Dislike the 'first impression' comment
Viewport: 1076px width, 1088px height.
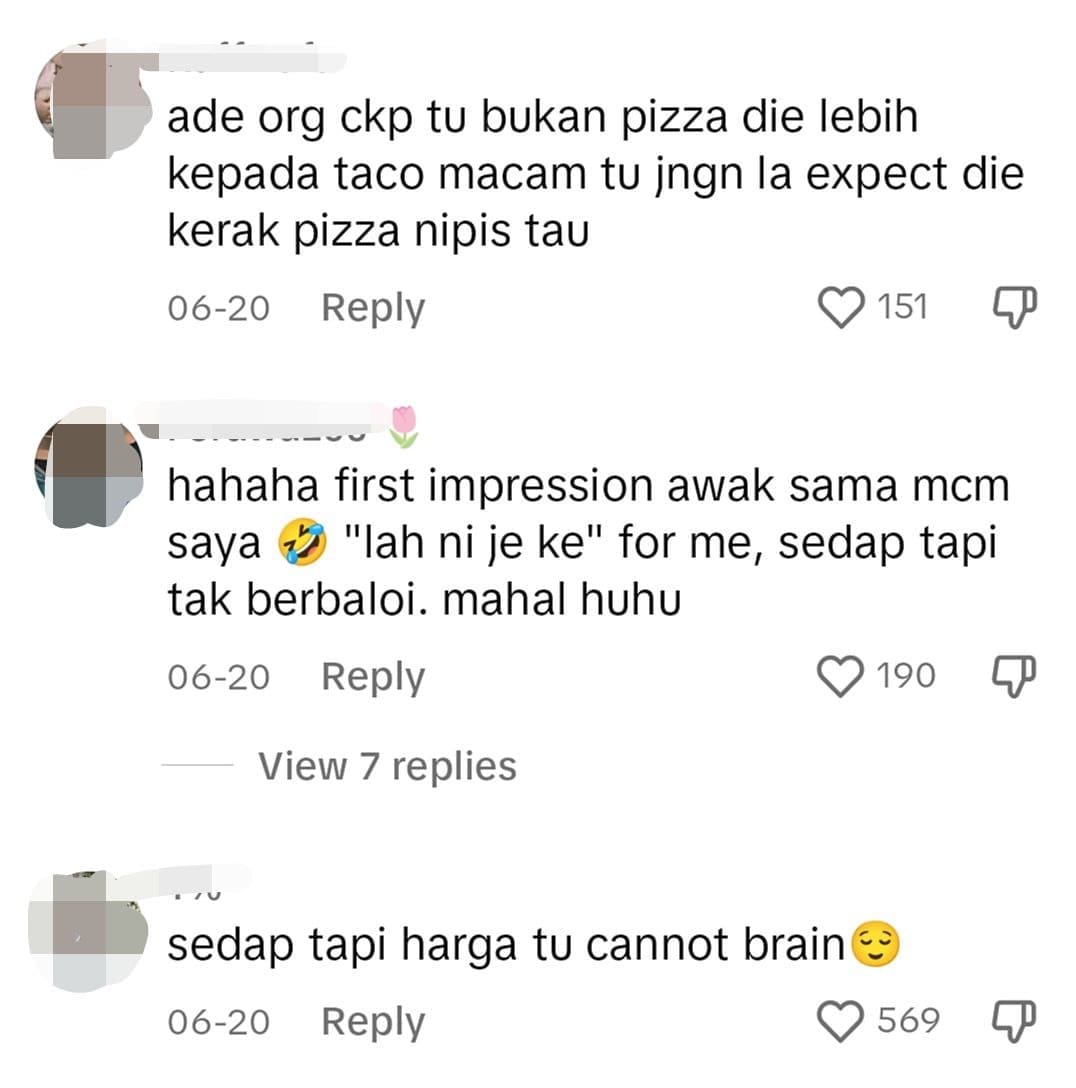(1014, 676)
